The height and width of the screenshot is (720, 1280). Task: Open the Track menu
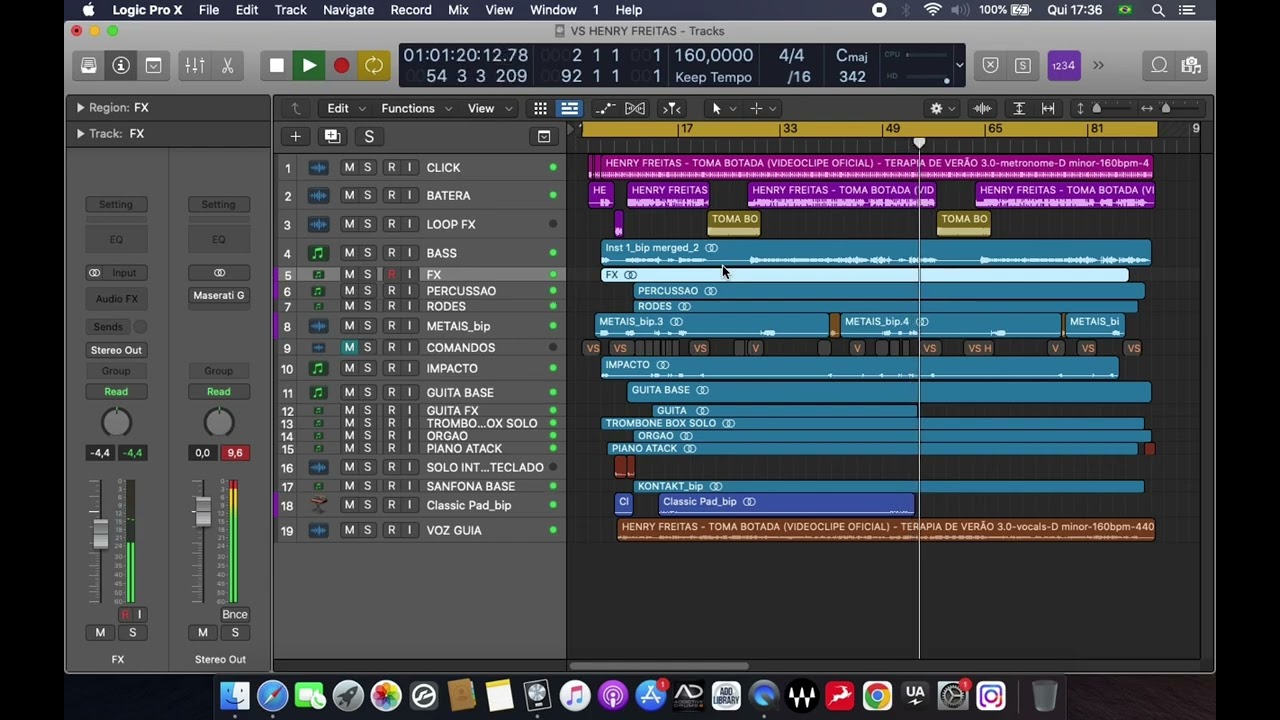tap(290, 10)
